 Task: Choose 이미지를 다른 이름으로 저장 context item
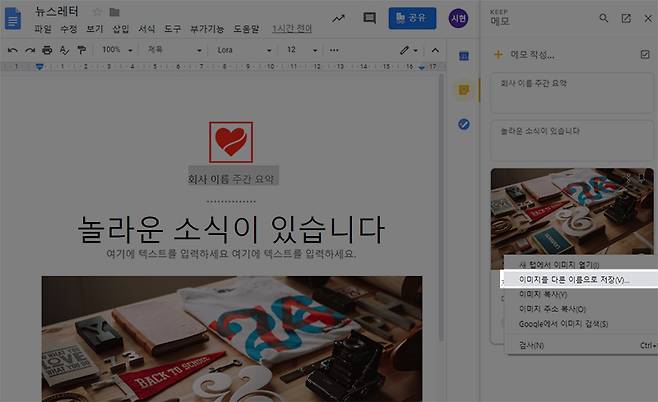[x=579, y=279]
